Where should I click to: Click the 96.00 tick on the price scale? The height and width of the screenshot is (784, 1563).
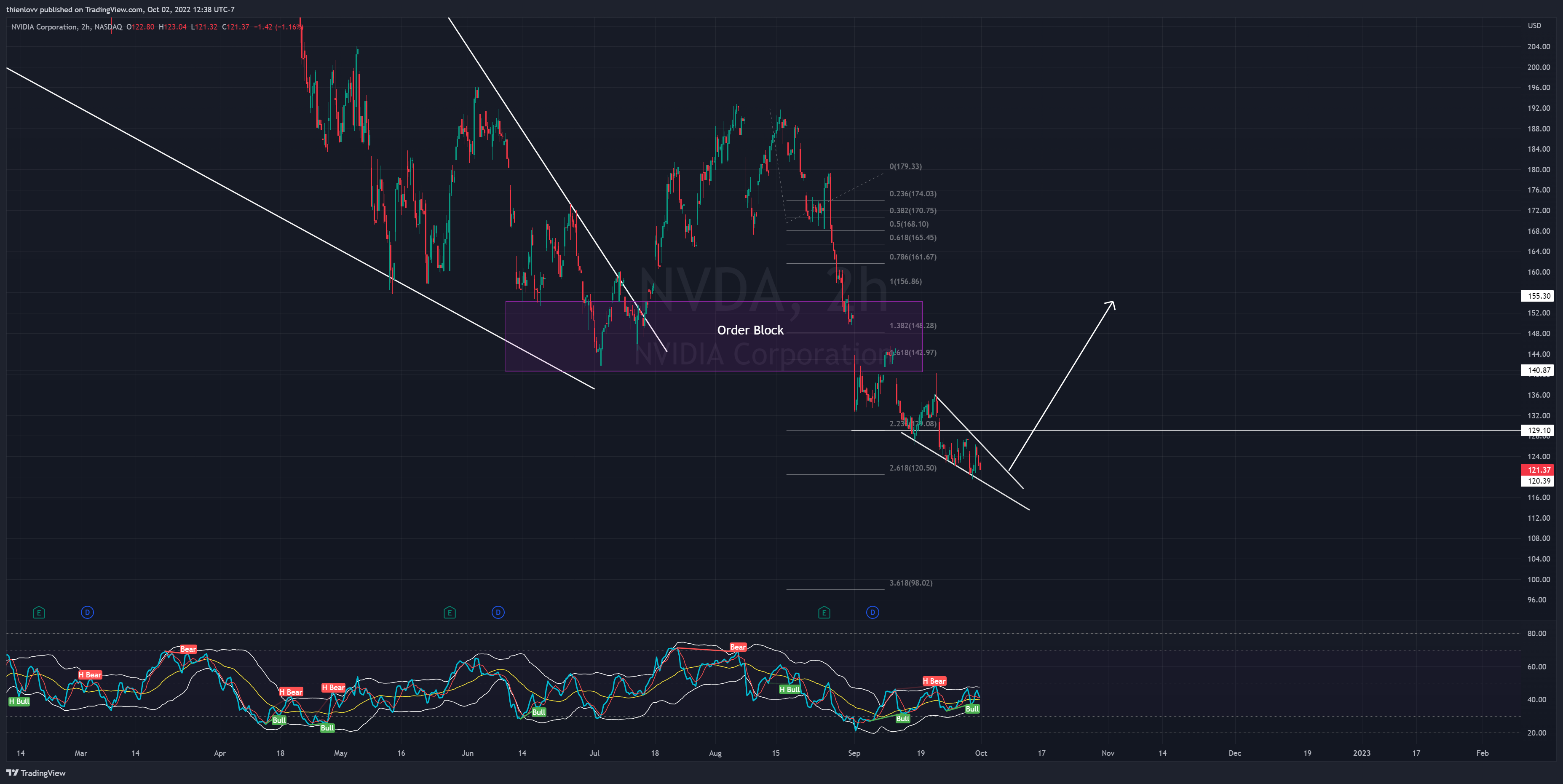point(1536,599)
